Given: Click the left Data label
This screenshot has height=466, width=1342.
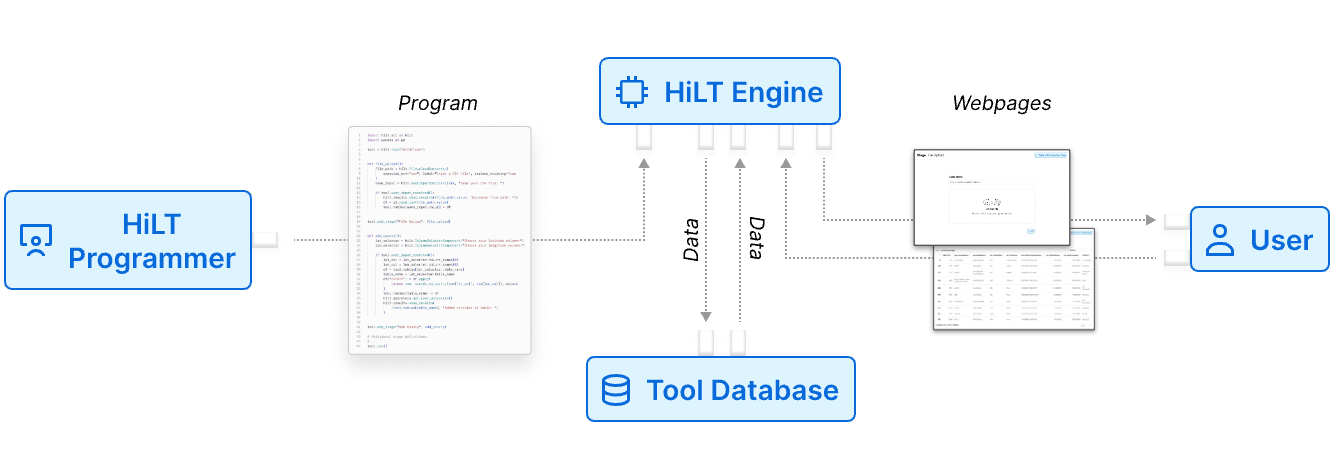Looking at the screenshot, I should coord(691,240).
